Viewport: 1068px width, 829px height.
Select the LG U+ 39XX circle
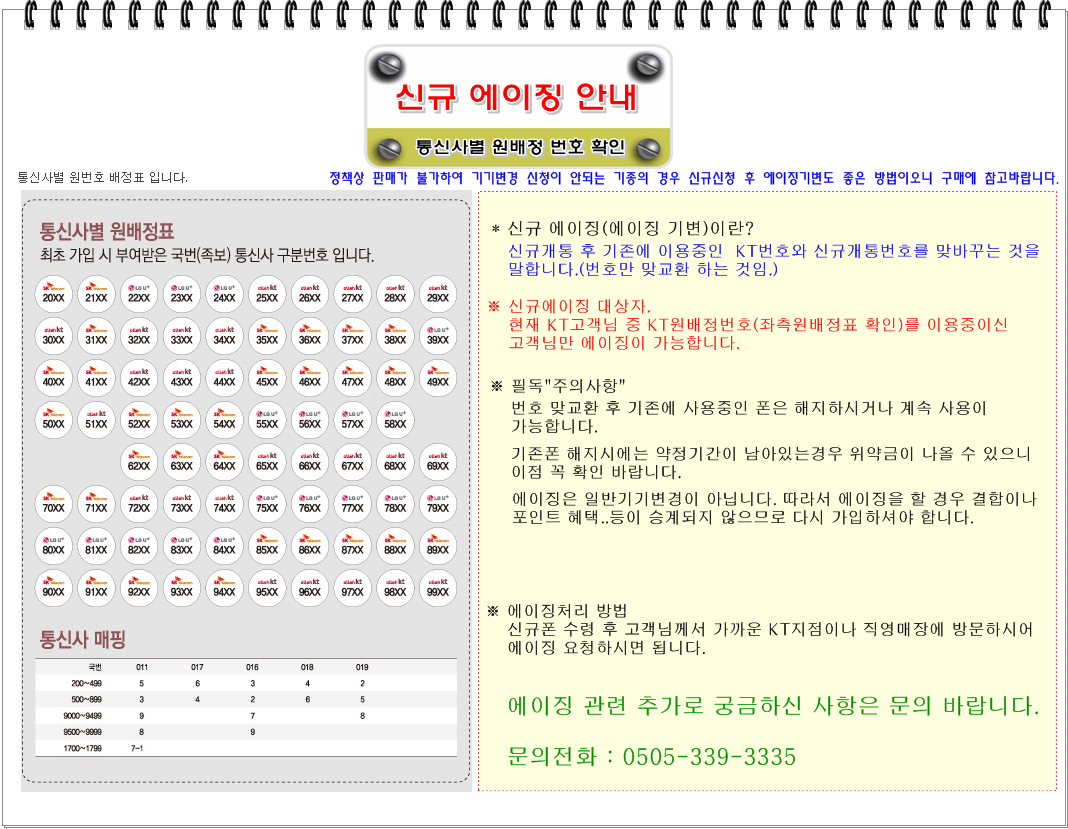(438, 334)
